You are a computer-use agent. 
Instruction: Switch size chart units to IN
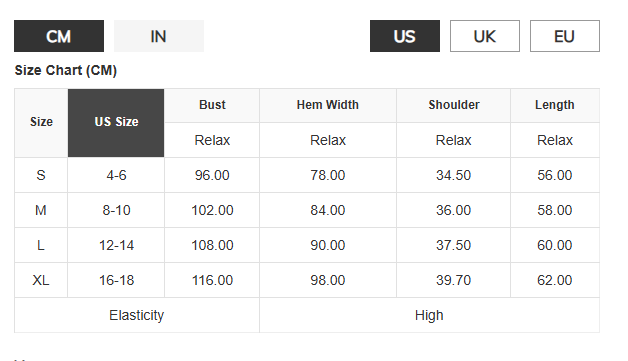click(159, 36)
